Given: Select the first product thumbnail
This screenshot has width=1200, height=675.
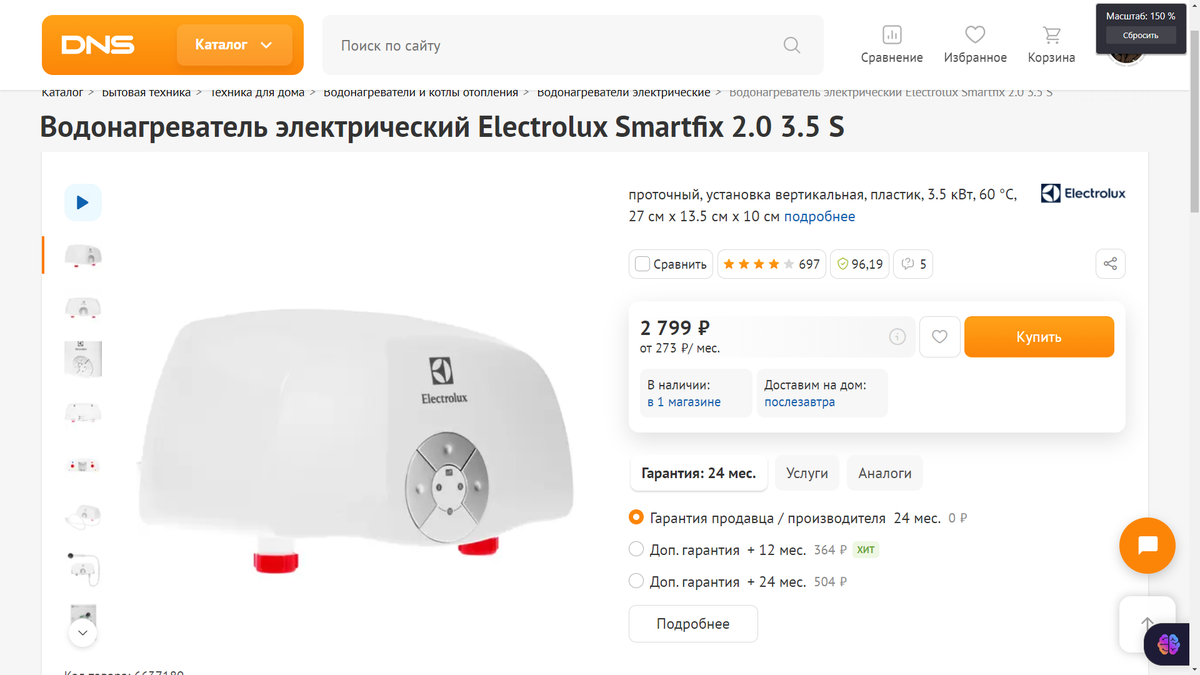Looking at the screenshot, I should (x=82, y=255).
